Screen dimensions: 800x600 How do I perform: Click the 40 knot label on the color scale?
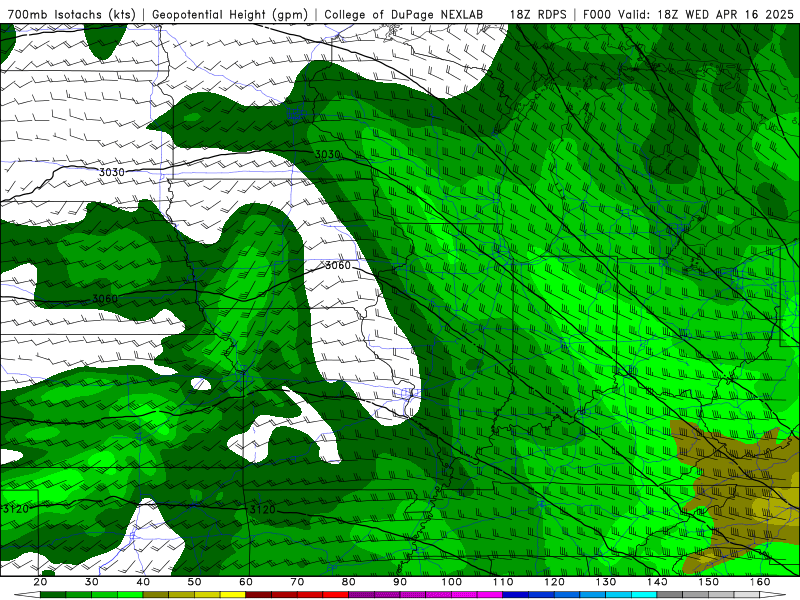click(x=143, y=582)
